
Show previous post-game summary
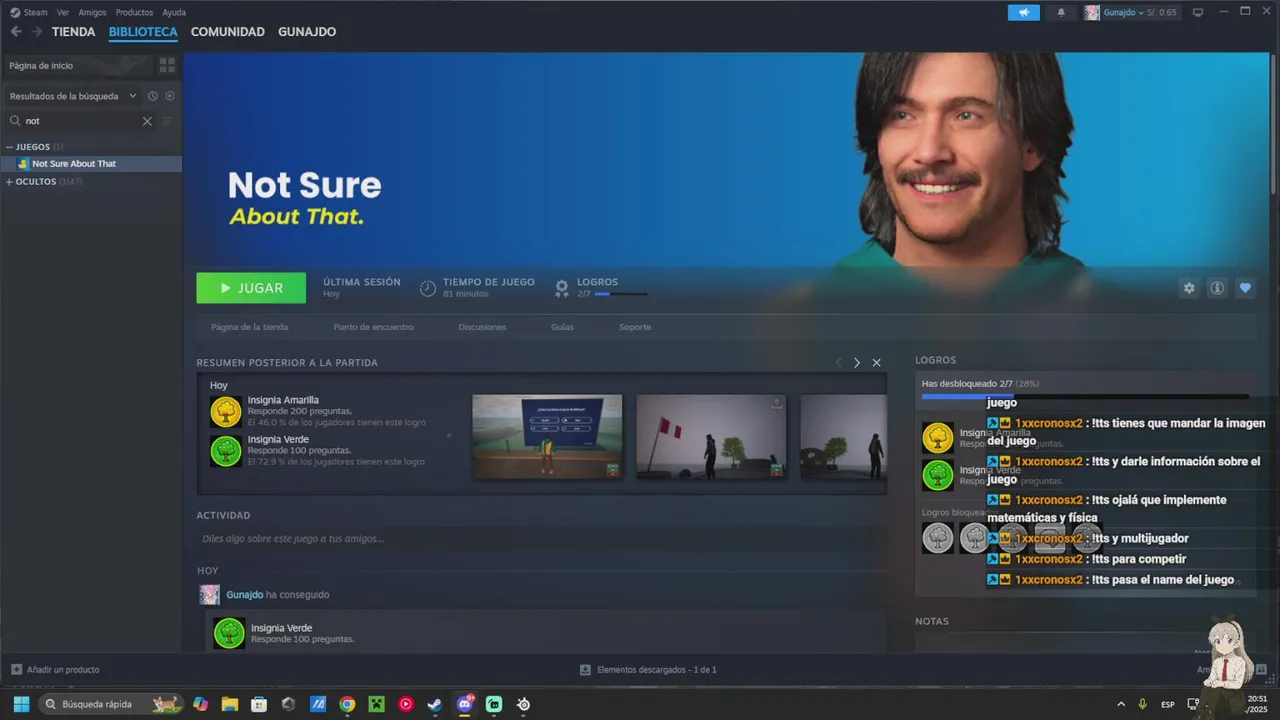pos(839,362)
